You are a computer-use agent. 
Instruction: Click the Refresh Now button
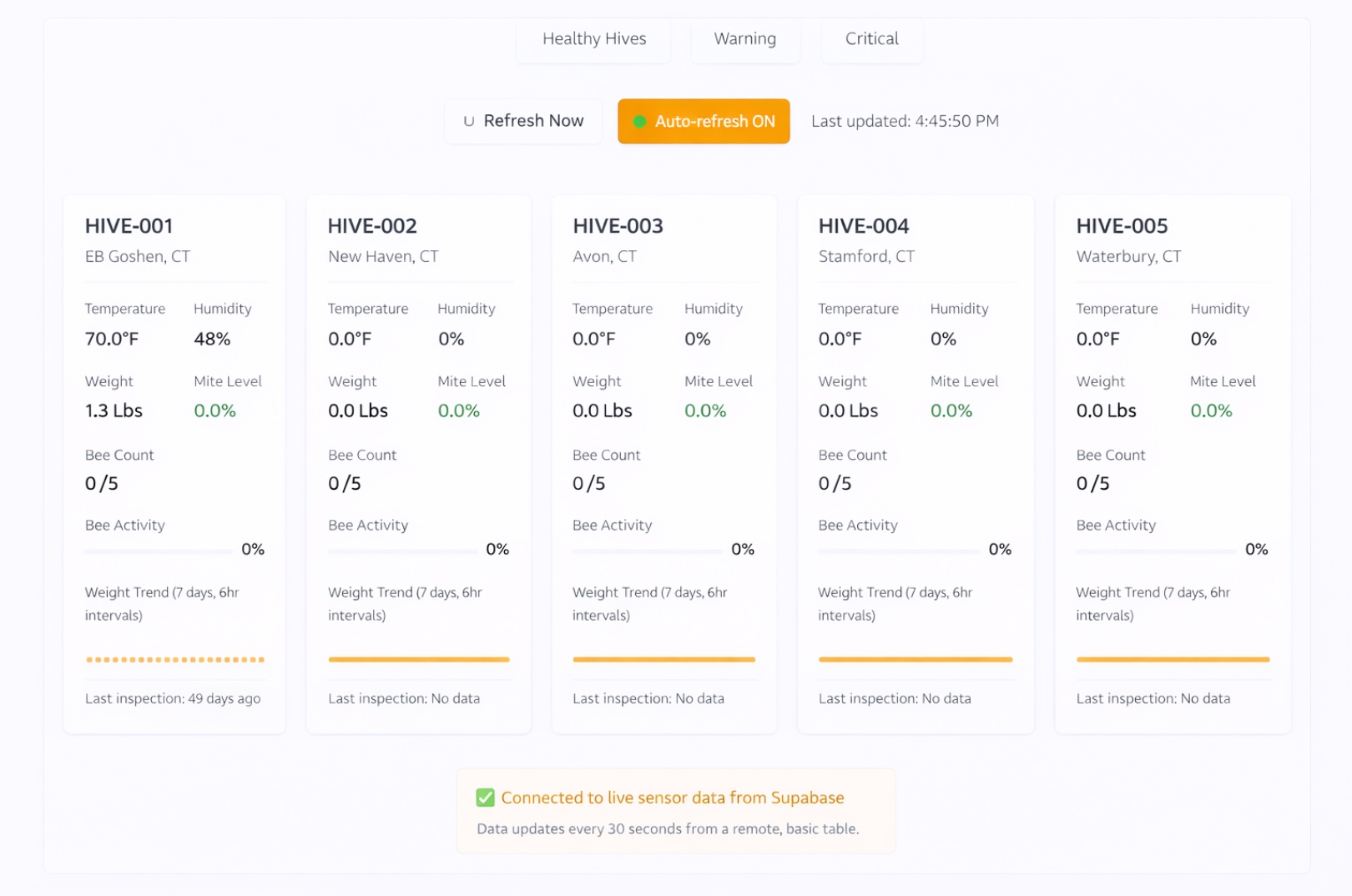click(522, 121)
